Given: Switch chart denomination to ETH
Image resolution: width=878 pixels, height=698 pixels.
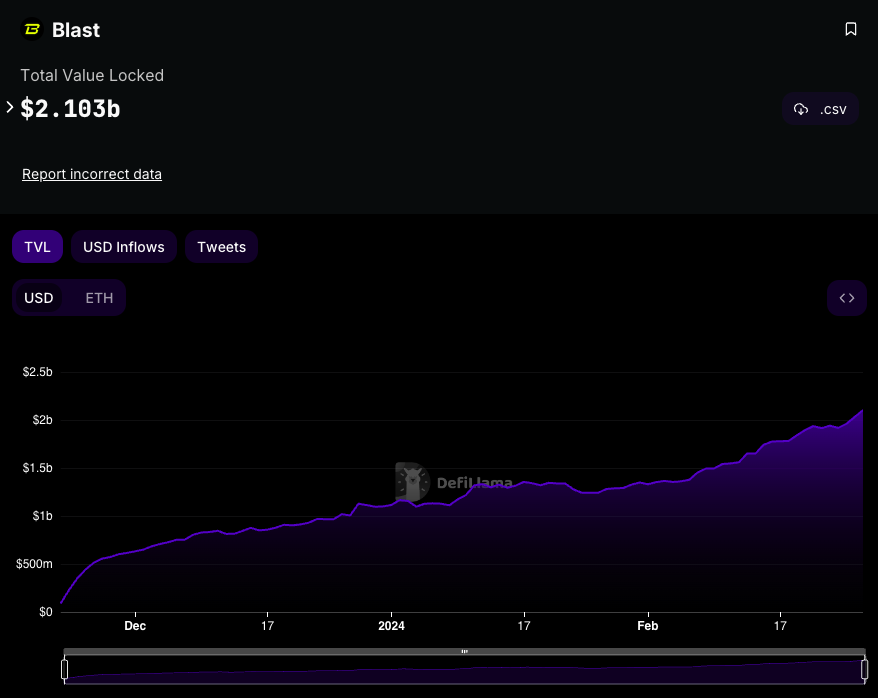Looking at the screenshot, I should pyautogui.click(x=99, y=298).
